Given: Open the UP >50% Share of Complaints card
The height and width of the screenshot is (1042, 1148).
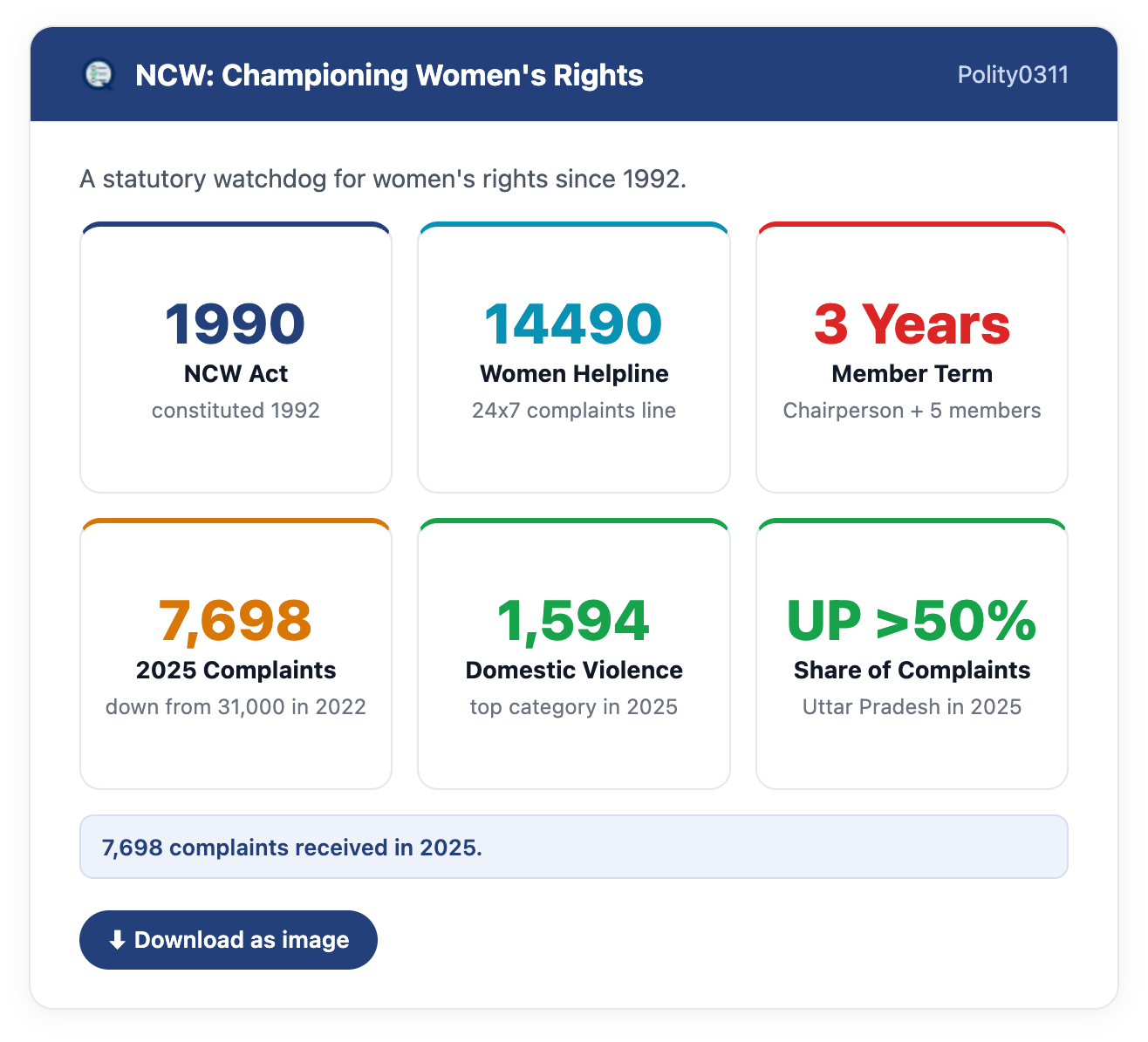Looking at the screenshot, I should pos(912,654).
